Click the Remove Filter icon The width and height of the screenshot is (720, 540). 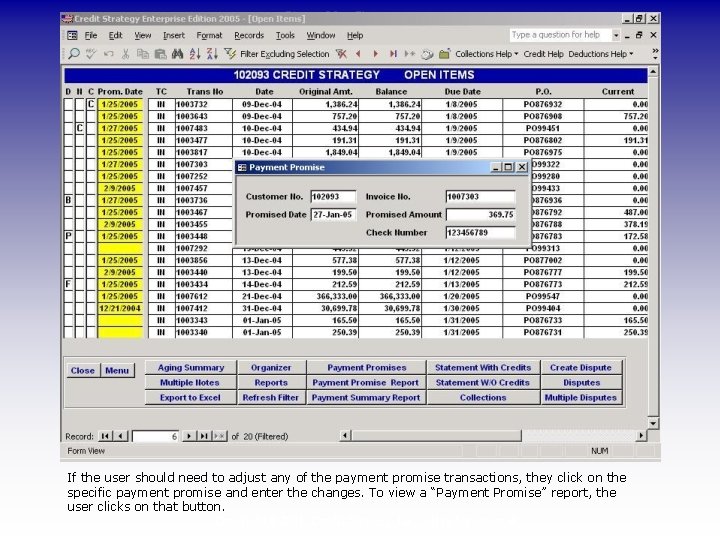coord(341,54)
